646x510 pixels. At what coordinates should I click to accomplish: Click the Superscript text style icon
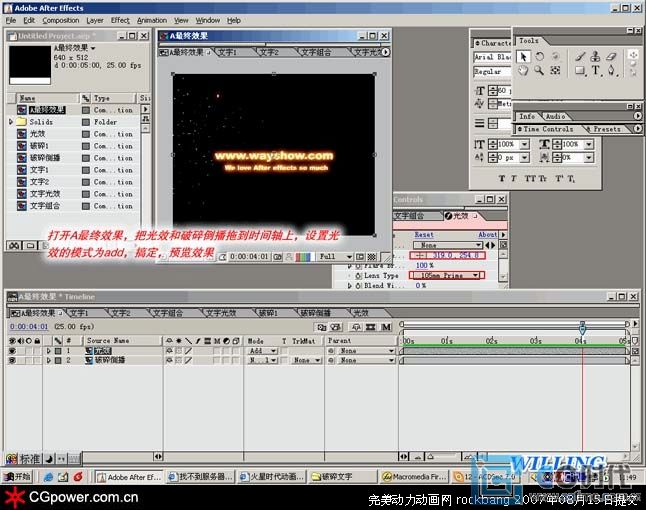tap(559, 178)
